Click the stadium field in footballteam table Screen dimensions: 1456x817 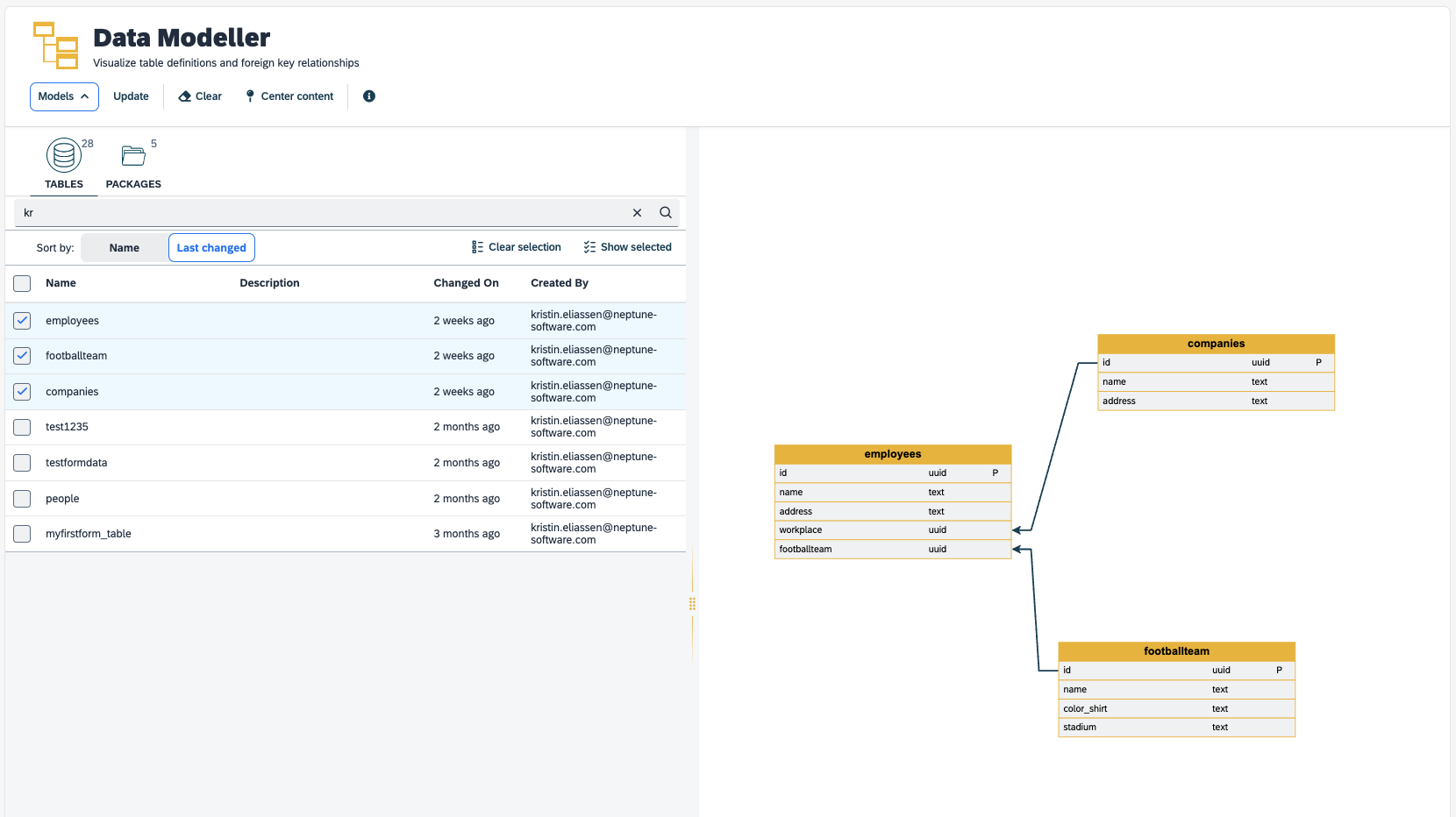1176,728
